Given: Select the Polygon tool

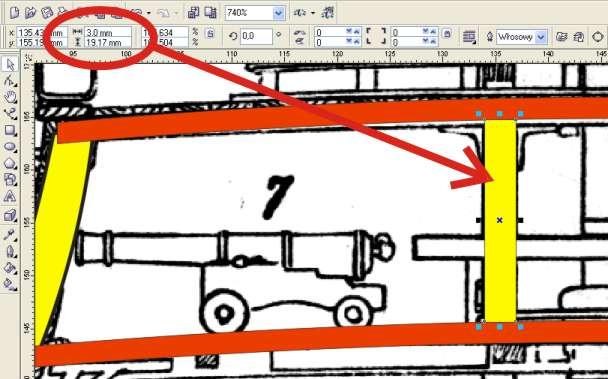Looking at the screenshot, I should coord(10,163).
